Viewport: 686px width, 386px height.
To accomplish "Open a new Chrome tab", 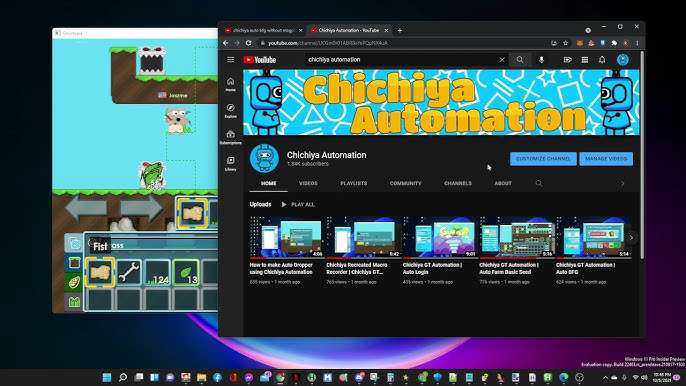I will (399, 30).
